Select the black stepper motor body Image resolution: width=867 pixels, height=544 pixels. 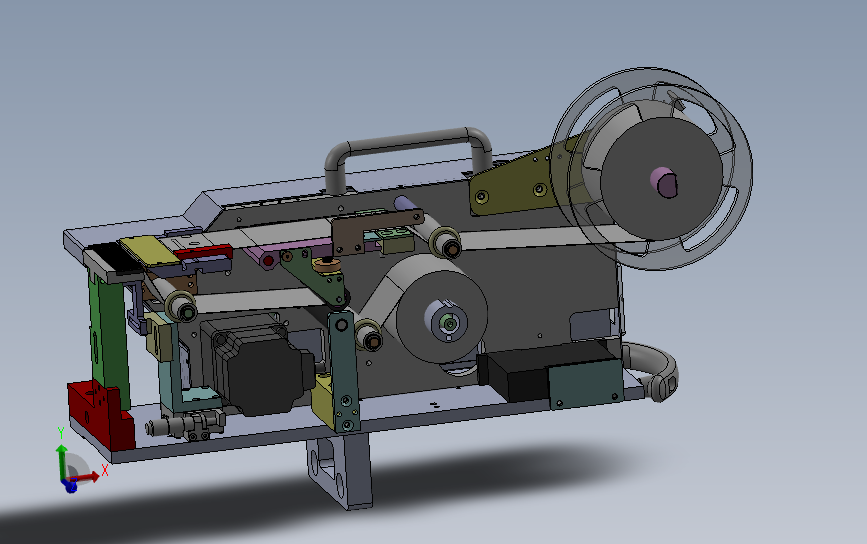click(x=260, y=366)
